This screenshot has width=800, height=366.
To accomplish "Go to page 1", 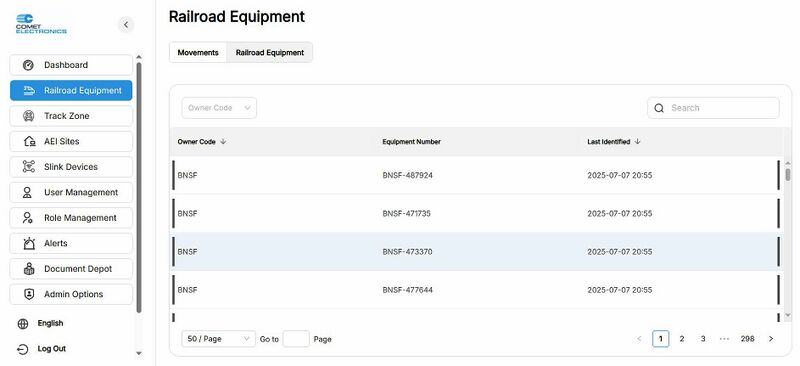I will coord(661,339).
